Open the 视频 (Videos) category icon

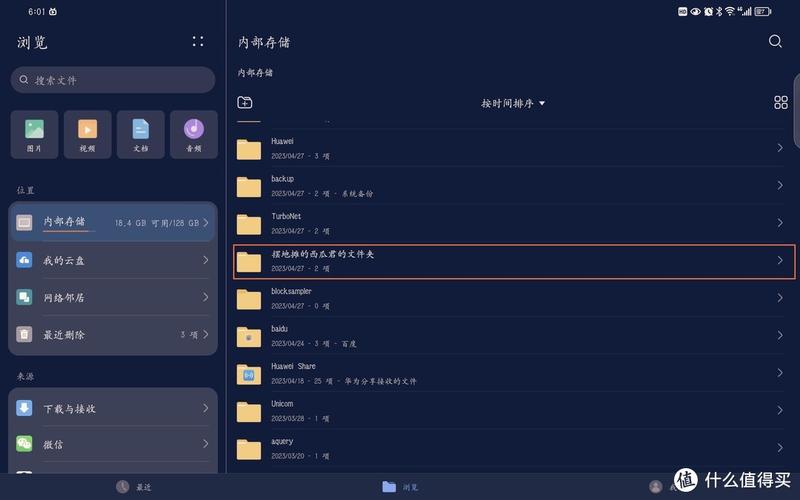click(x=87, y=134)
